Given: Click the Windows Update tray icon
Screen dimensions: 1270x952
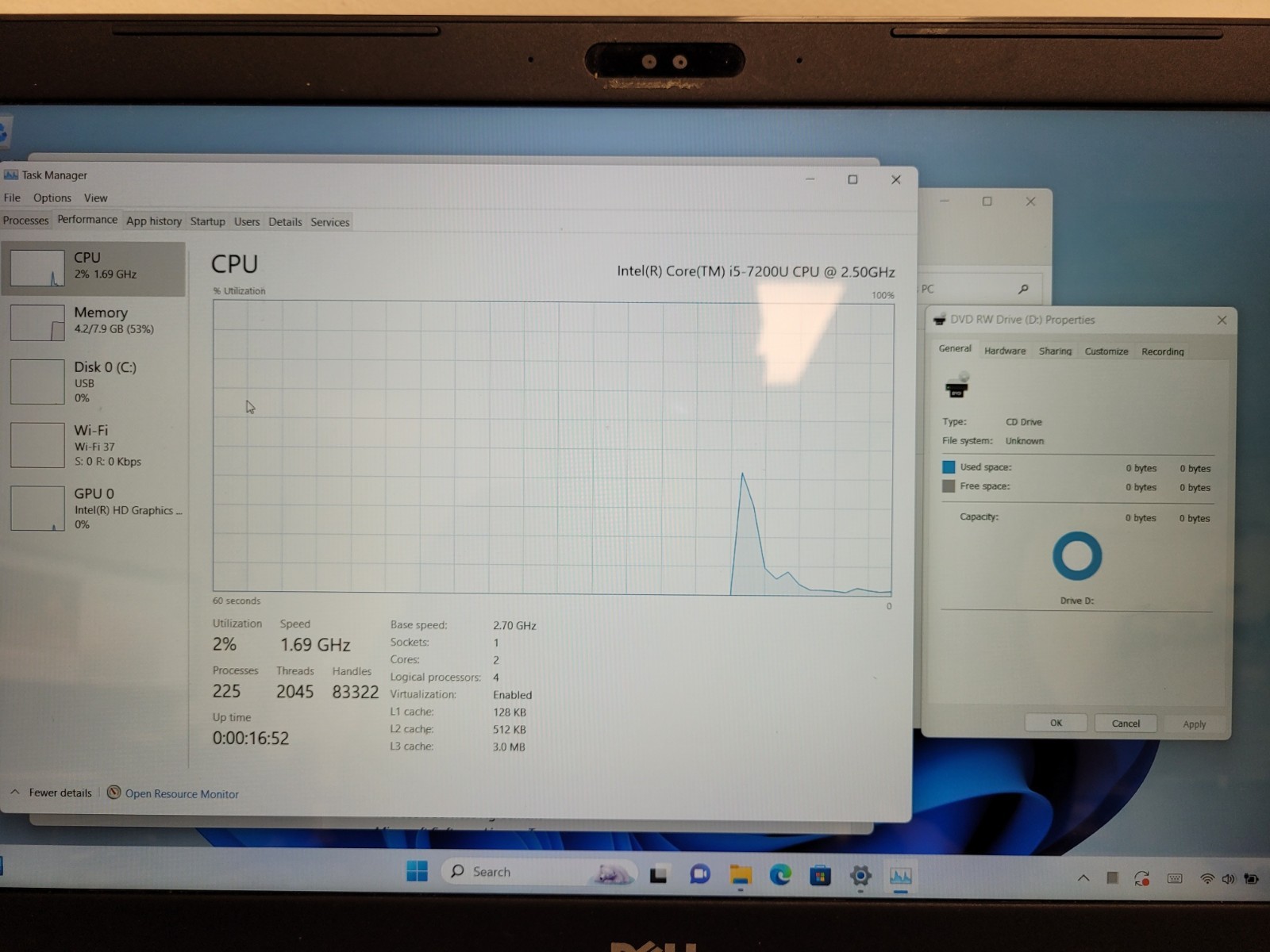Looking at the screenshot, I should tap(1141, 878).
